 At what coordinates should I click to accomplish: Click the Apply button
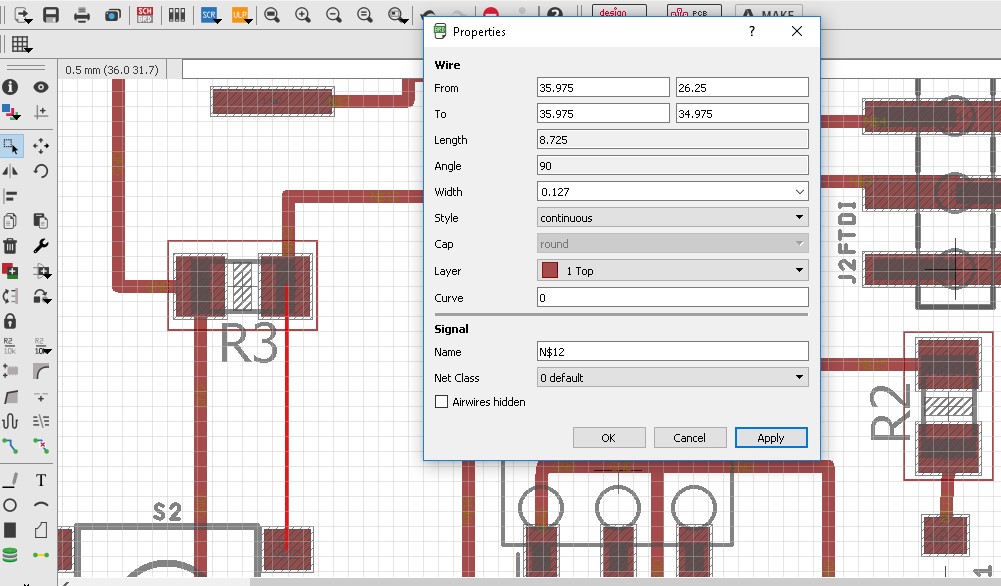pos(771,438)
